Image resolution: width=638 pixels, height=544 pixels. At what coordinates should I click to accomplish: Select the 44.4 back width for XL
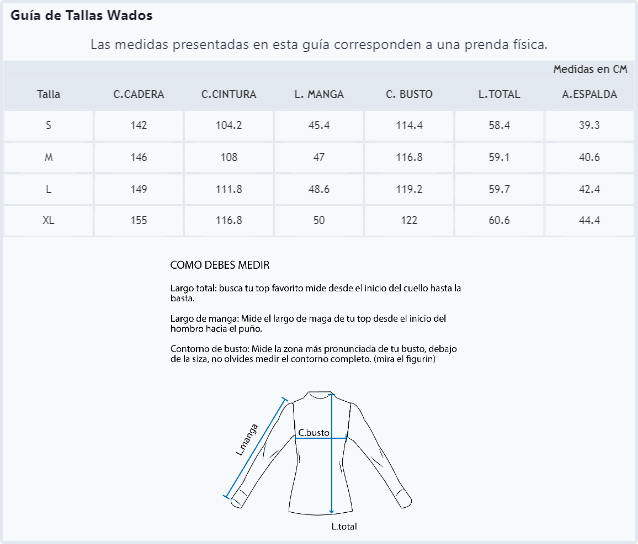pos(589,220)
